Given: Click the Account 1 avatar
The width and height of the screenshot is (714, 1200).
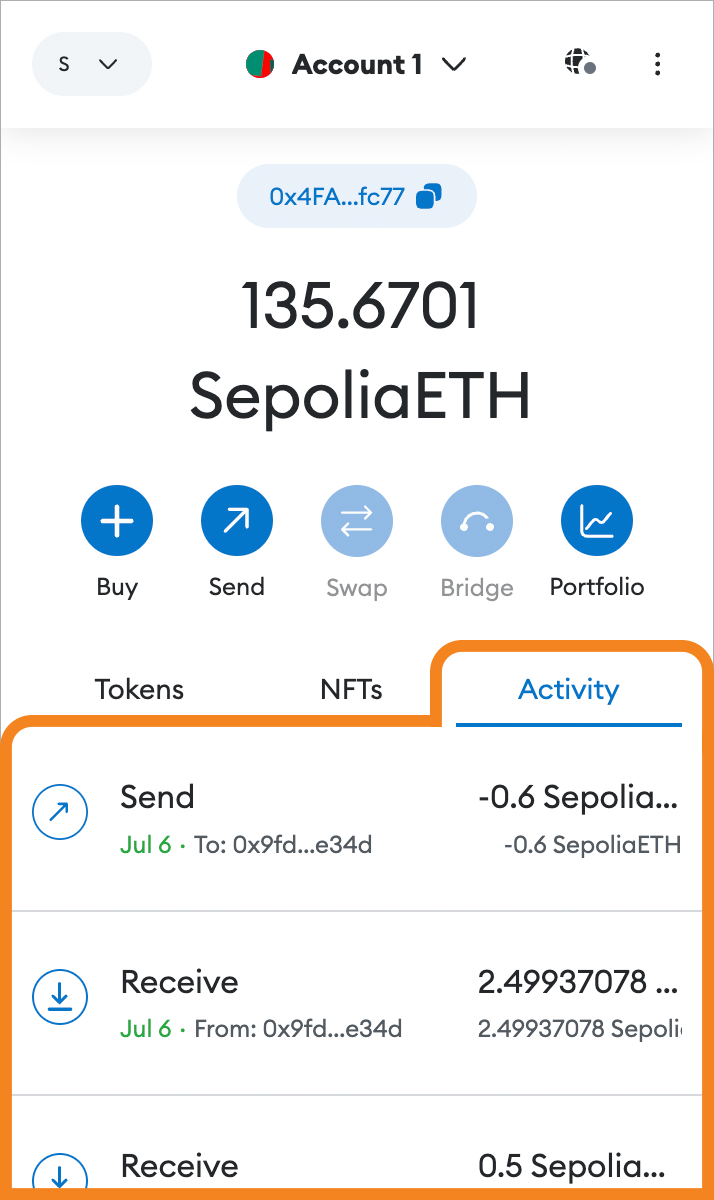Looking at the screenshot, I should tap(260, 64).
